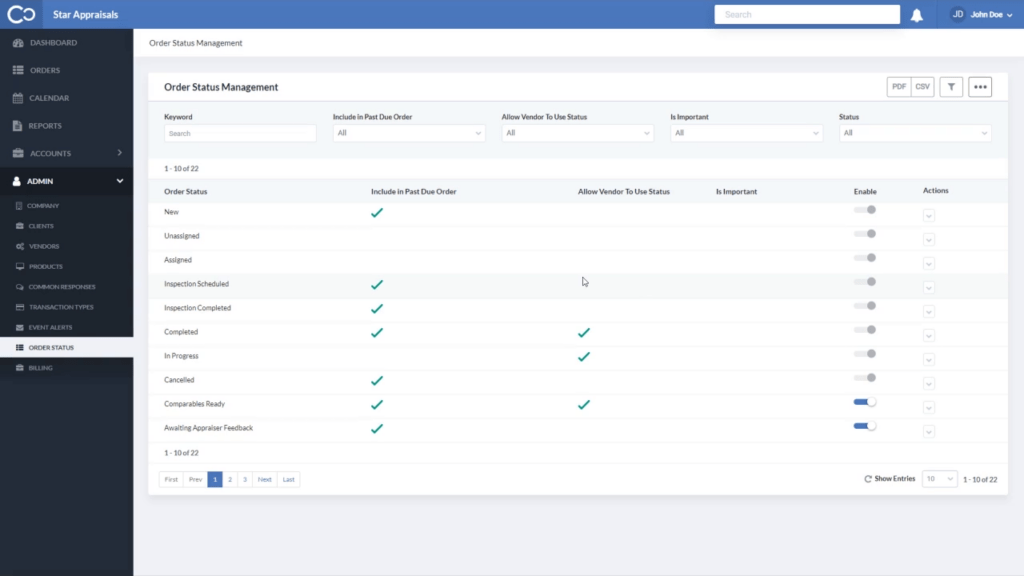
Task: Enable the New order status toggle
Action: pos(865,210)
